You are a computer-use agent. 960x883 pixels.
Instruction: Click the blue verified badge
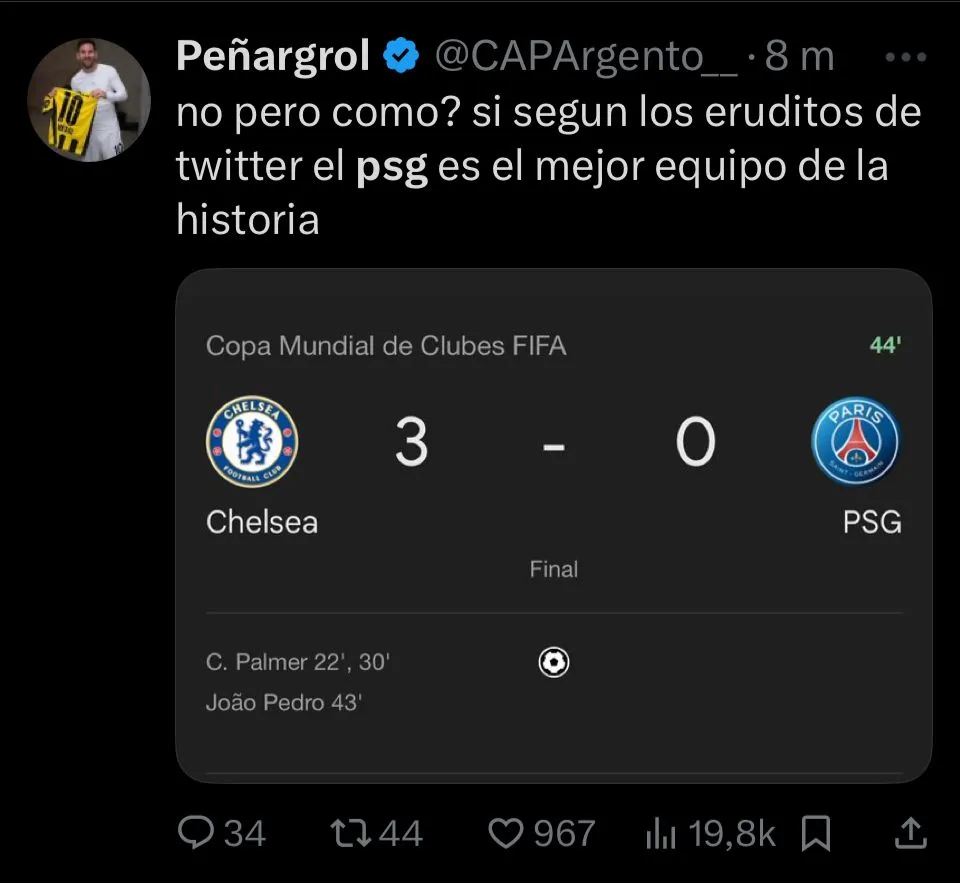pyautogui.click(x=402, y=57)
